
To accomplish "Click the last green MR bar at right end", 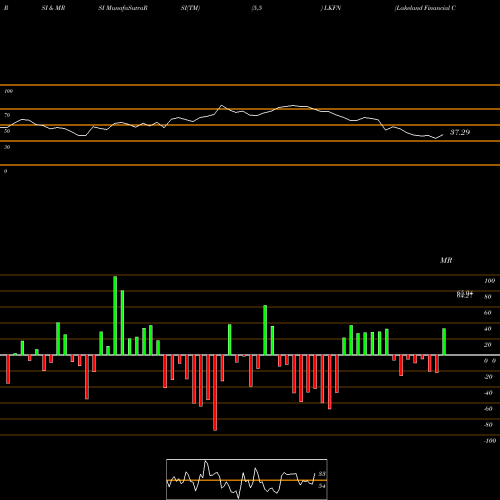I will (444, 342).
